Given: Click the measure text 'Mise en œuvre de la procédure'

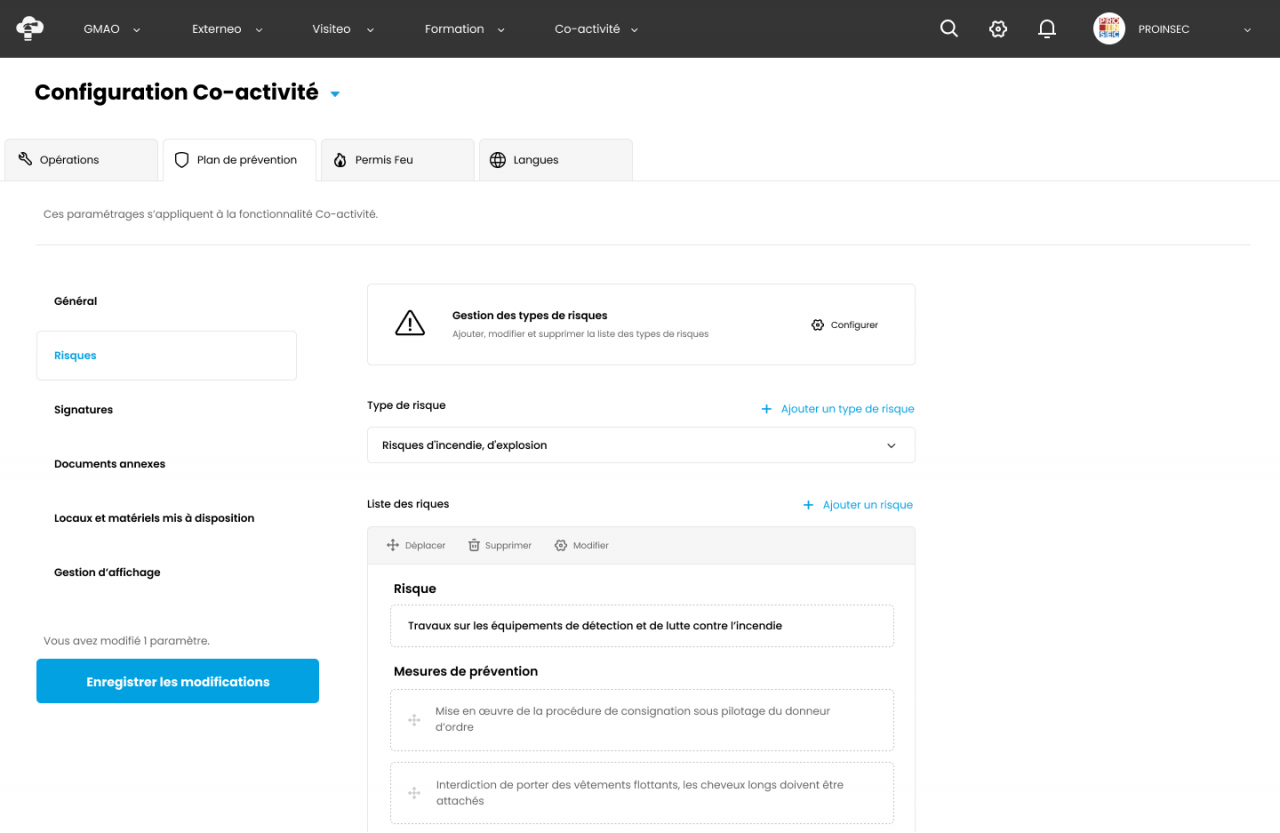Looking at the screenshot, I should tap(633, 719).
